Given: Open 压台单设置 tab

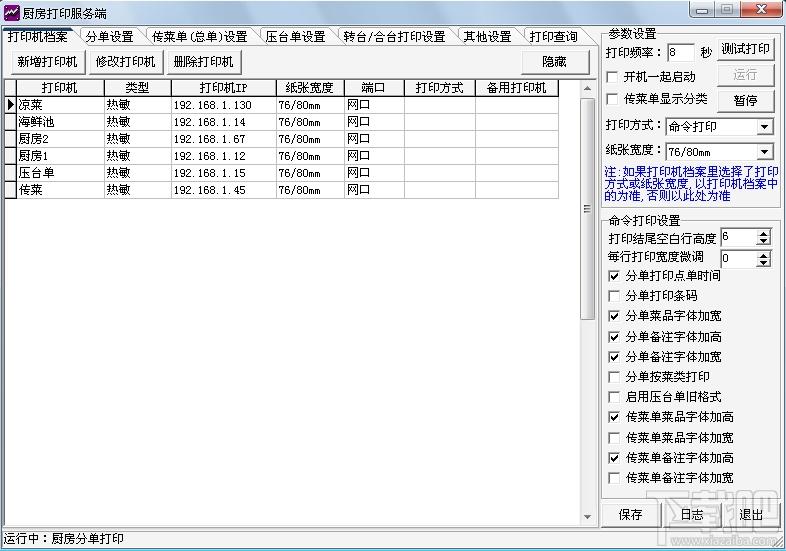Looking at the screenshot, I should tap(295, 37).
